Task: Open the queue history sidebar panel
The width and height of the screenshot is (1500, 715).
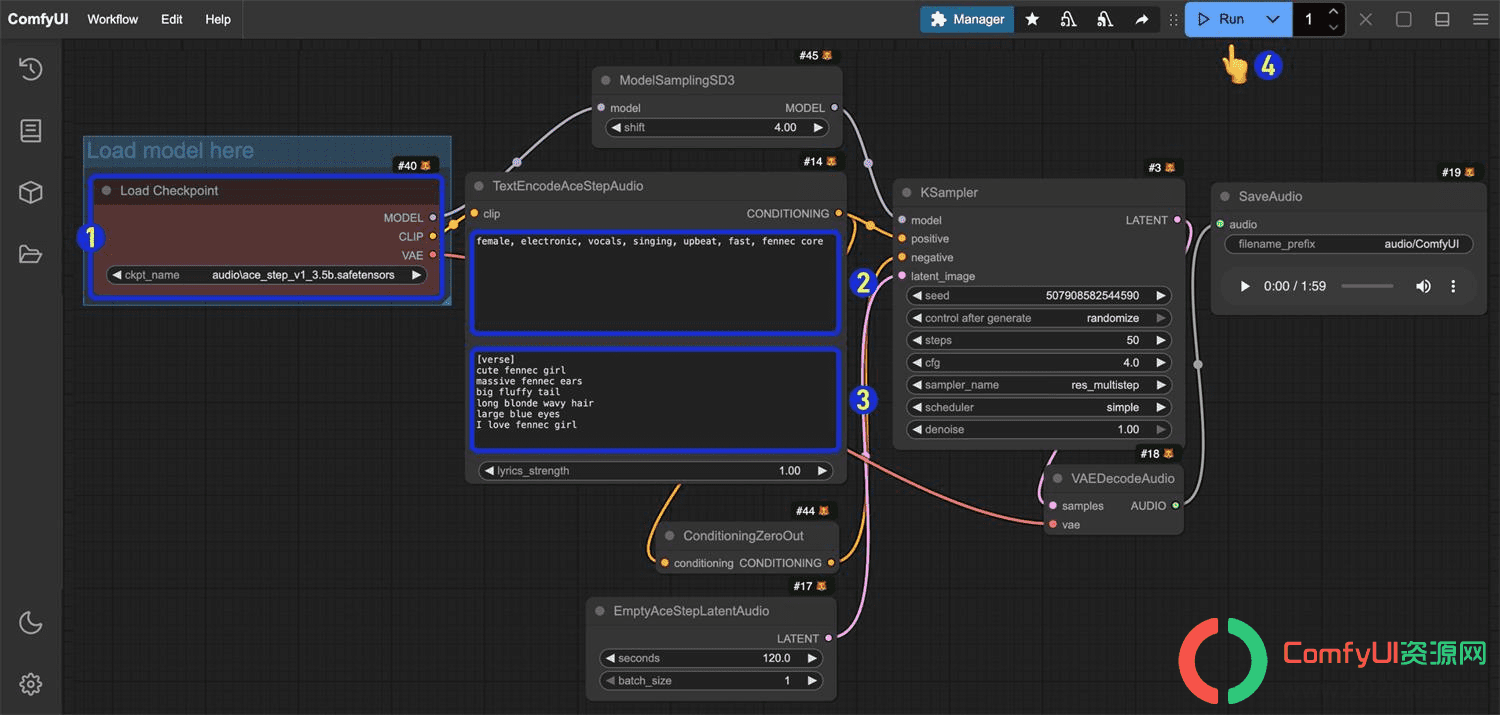Action: (x=31, y=69)
